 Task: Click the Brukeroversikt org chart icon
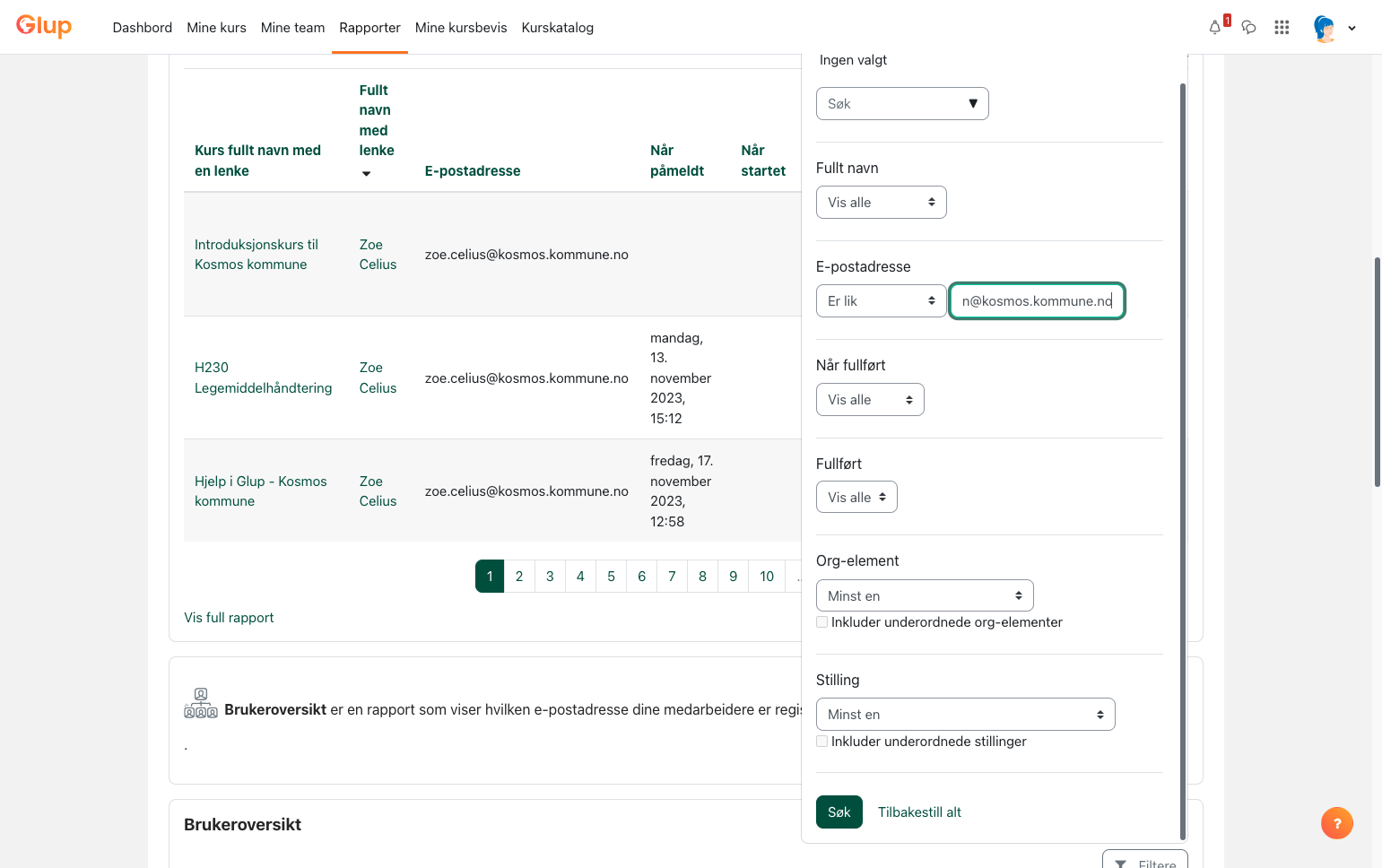[x=201, y=704]
